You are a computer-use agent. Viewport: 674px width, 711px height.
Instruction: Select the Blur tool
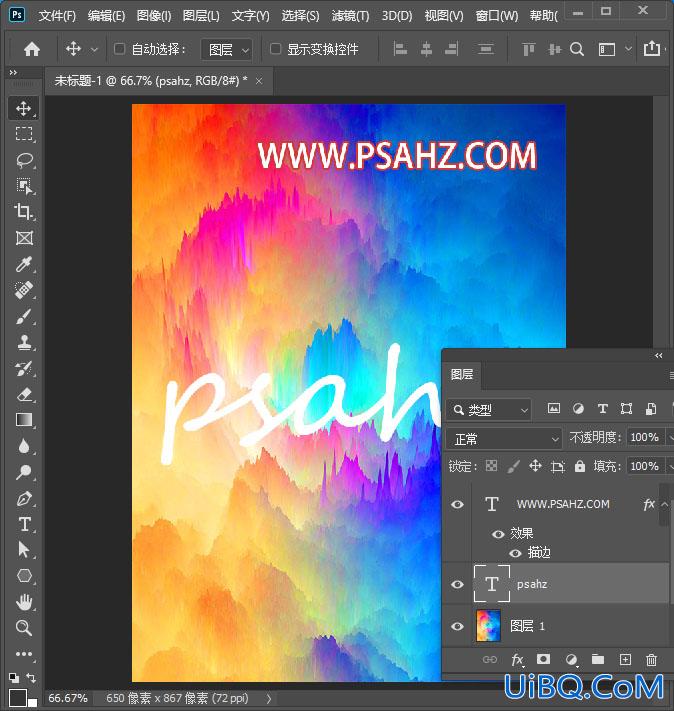[x=24, y=446]
